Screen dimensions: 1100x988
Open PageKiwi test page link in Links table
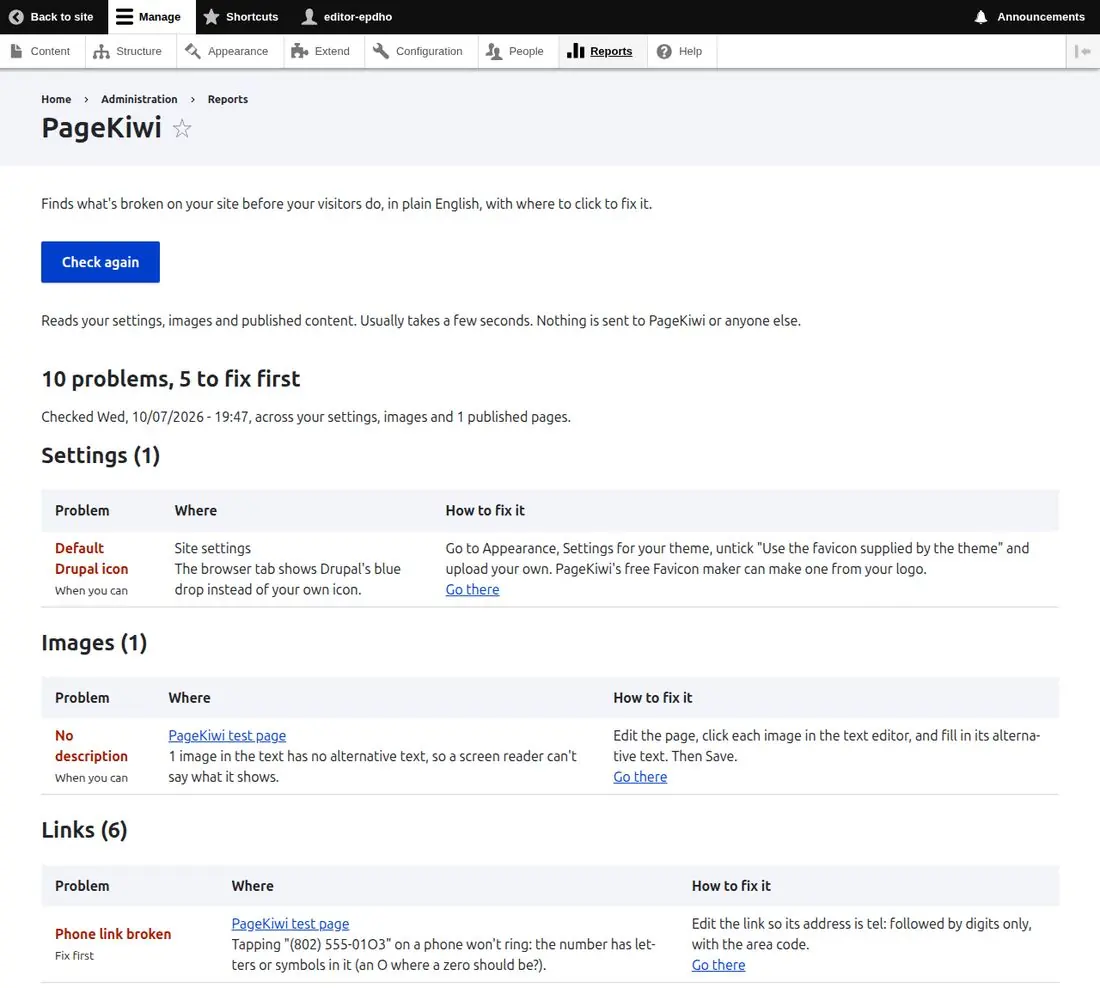click(x=290, y=923)
